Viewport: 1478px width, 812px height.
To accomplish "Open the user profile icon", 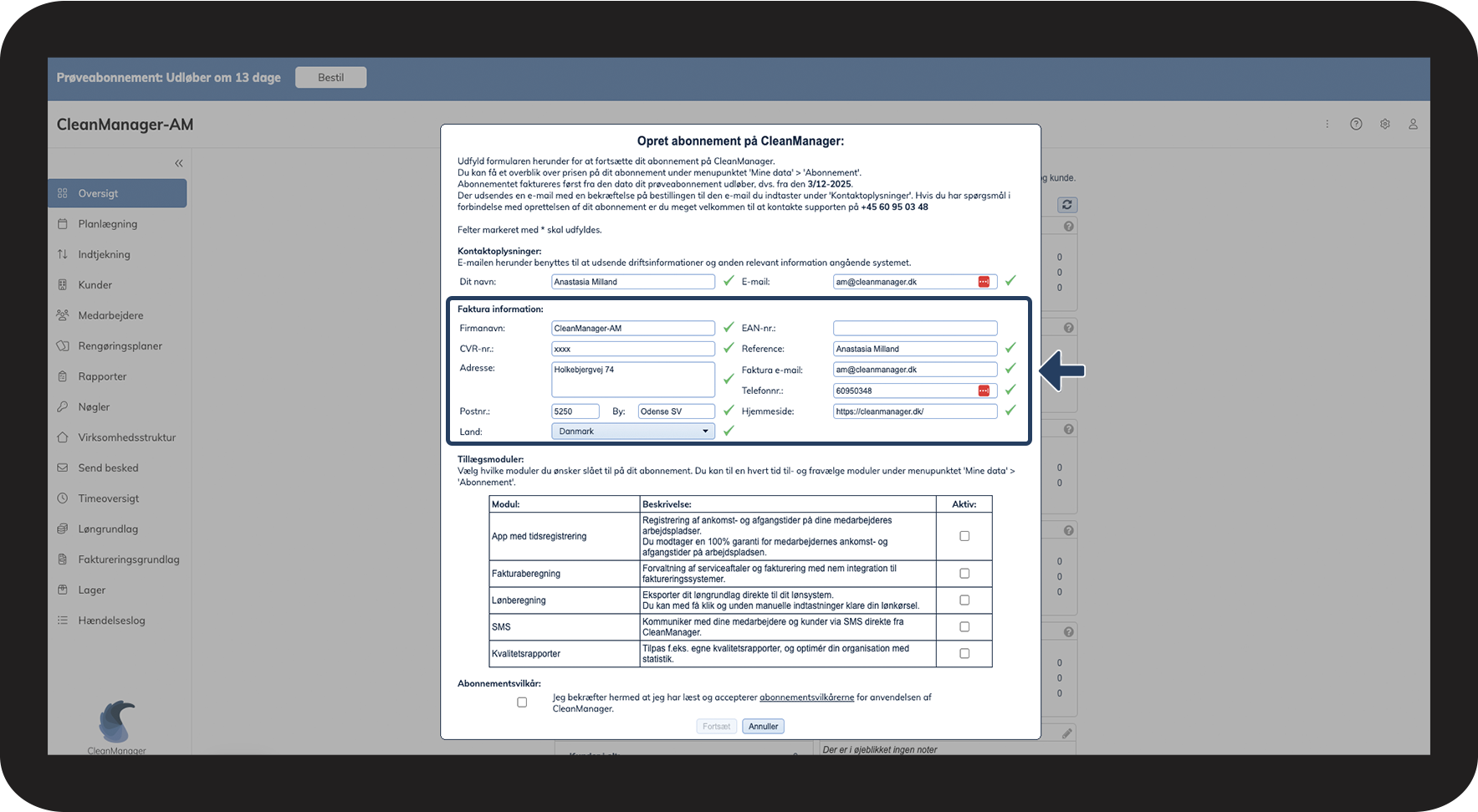I will (x=1413, y=124).
